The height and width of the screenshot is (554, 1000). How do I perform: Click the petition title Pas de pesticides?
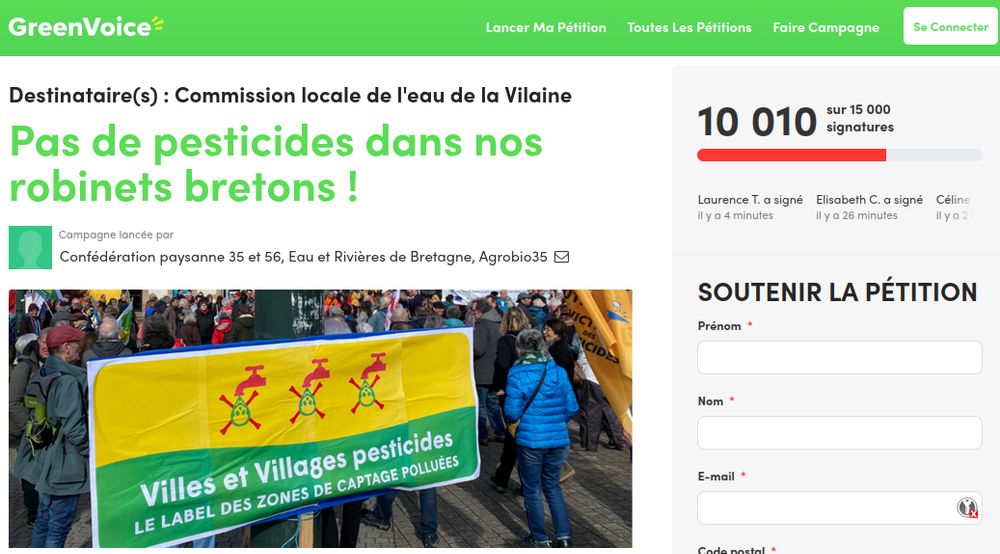click(276, 164)
